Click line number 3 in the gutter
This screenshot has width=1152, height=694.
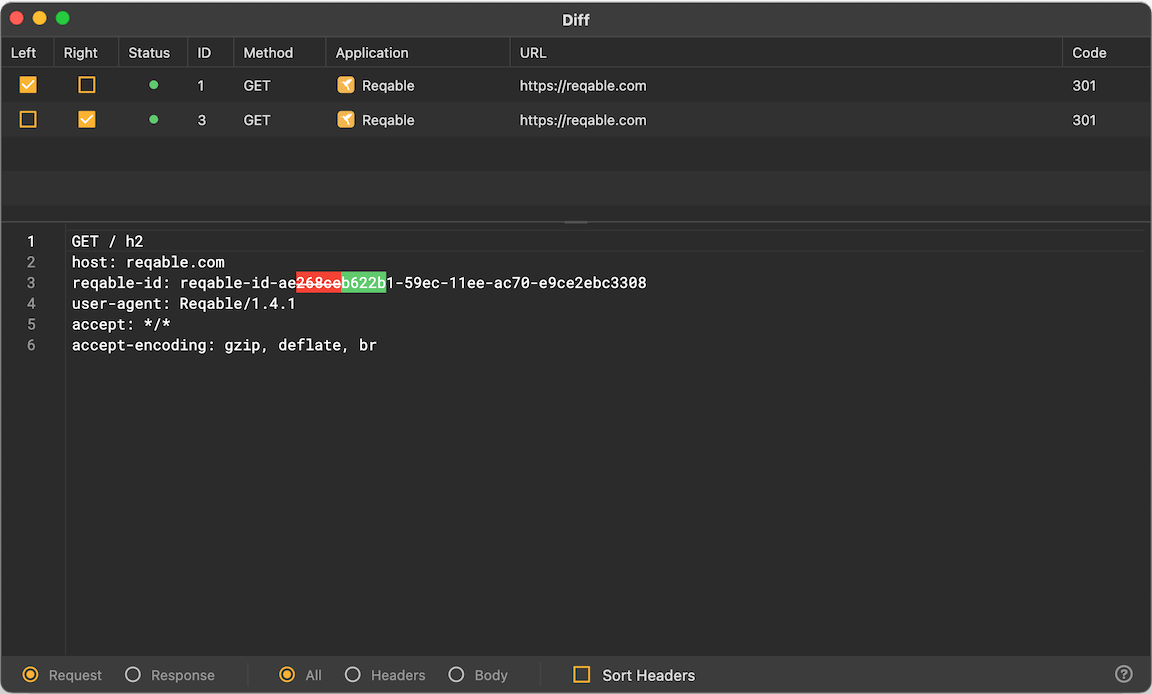(31, 283)
